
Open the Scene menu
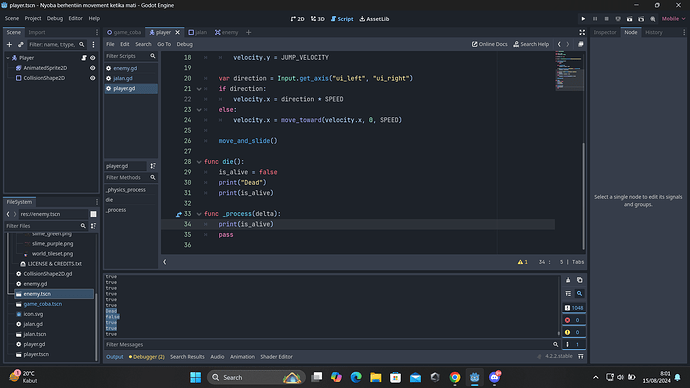12,18
